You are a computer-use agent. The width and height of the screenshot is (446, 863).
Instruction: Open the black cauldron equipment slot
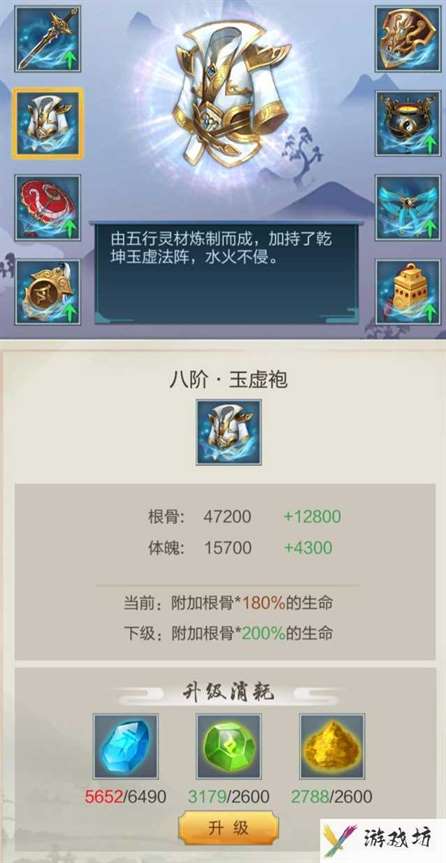(x=408, y=123)
